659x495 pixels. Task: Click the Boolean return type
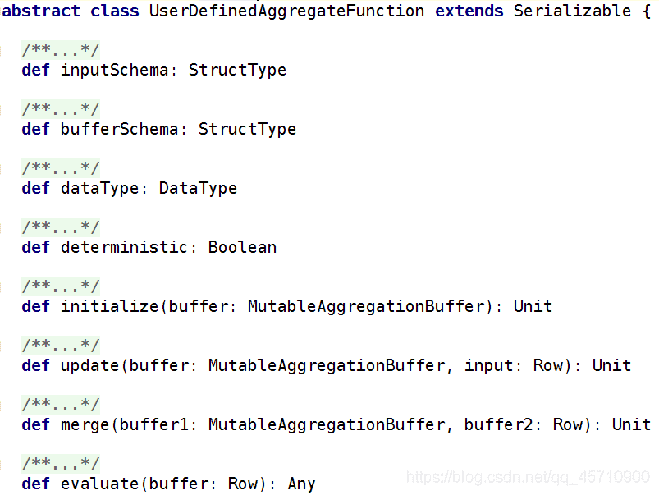(x=243, y=247)
